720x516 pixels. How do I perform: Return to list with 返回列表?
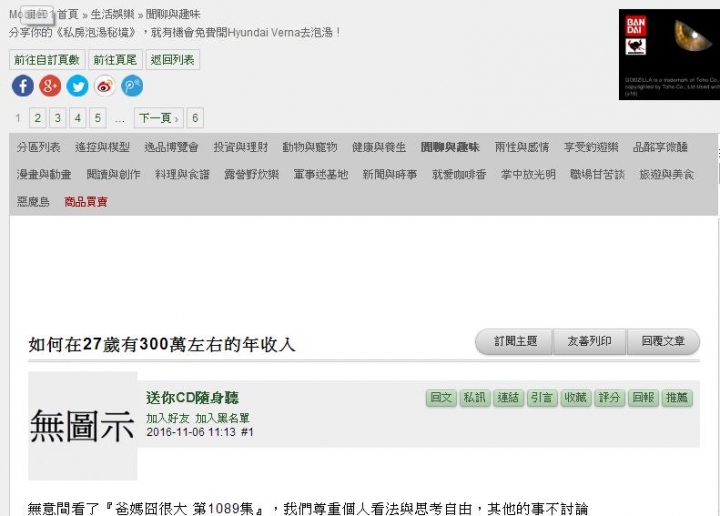click(x=173, y=60)
